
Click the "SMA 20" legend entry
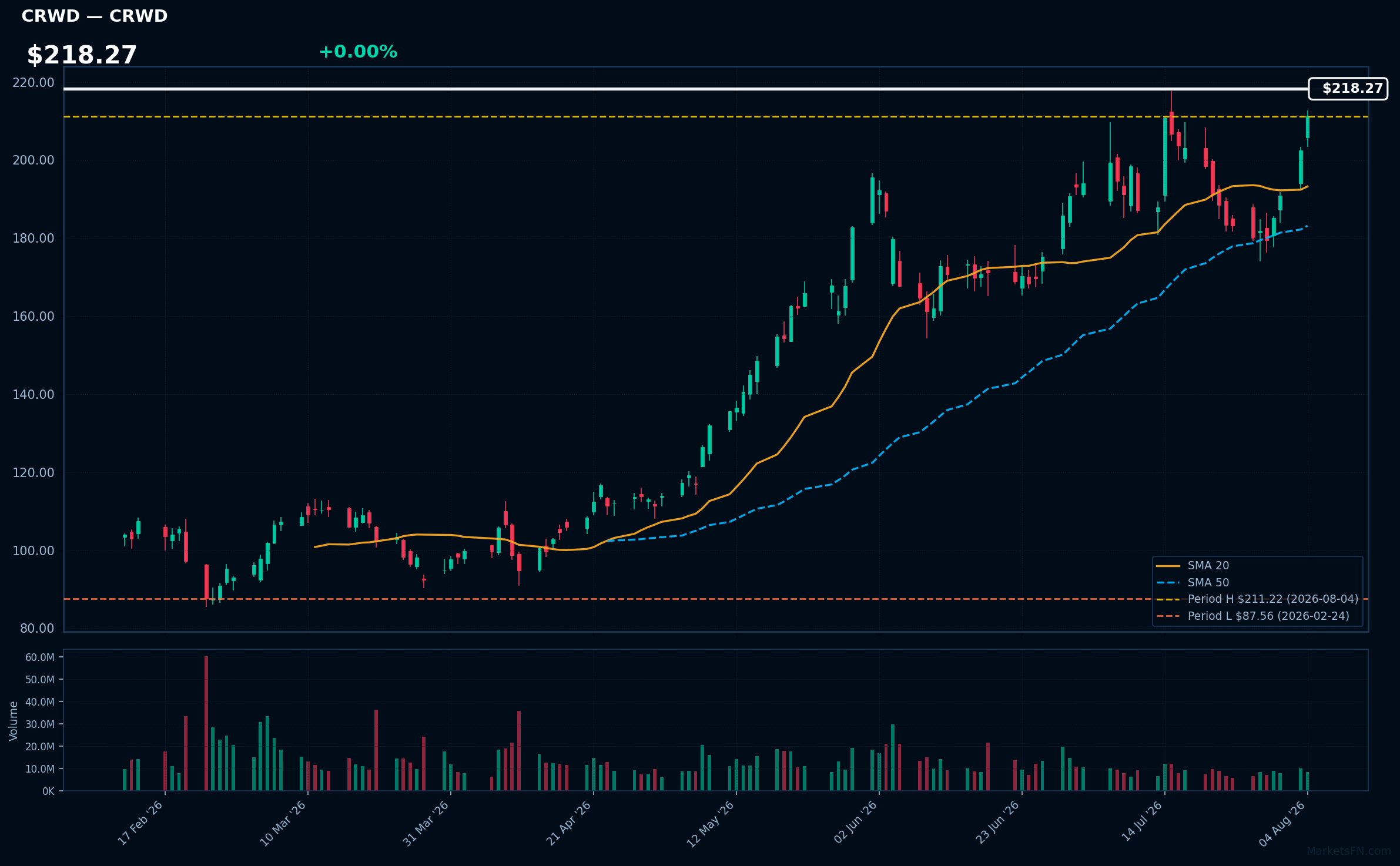[x=1193, y=566]
